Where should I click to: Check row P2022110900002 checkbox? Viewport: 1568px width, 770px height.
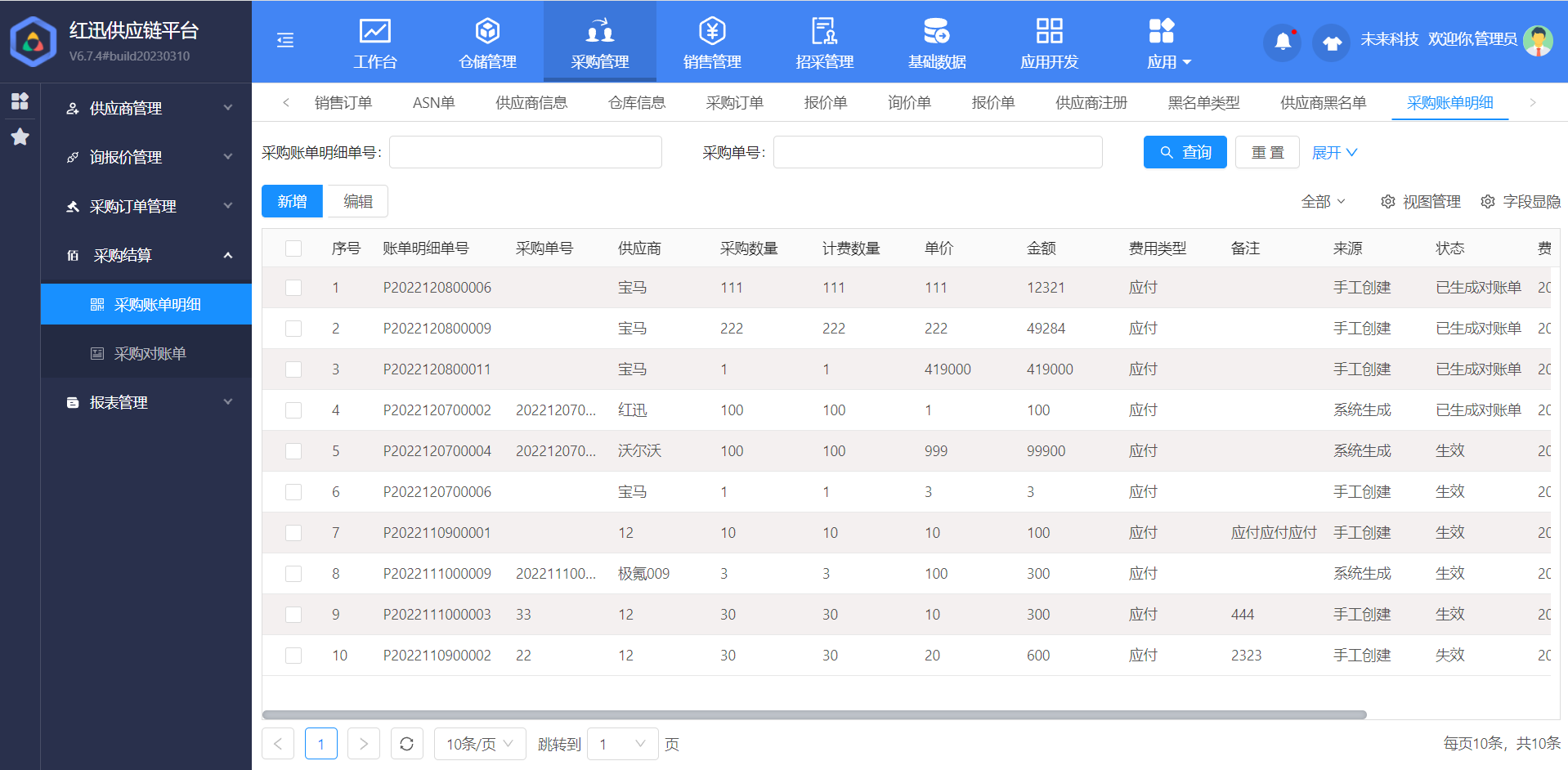pos(293,656)
